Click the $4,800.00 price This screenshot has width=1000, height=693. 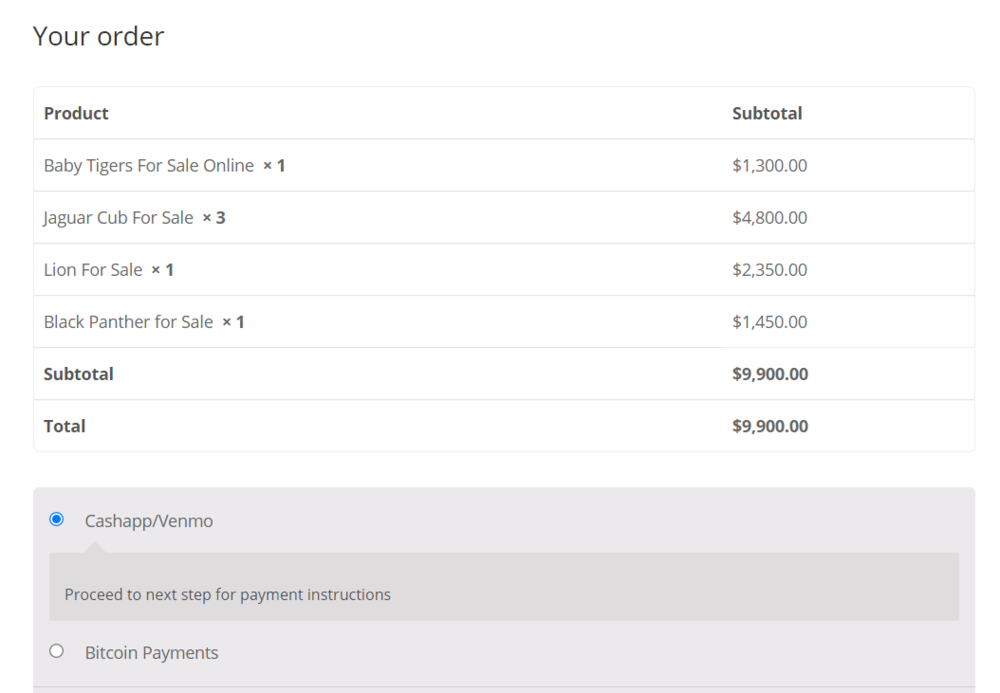tap(769, 218)
